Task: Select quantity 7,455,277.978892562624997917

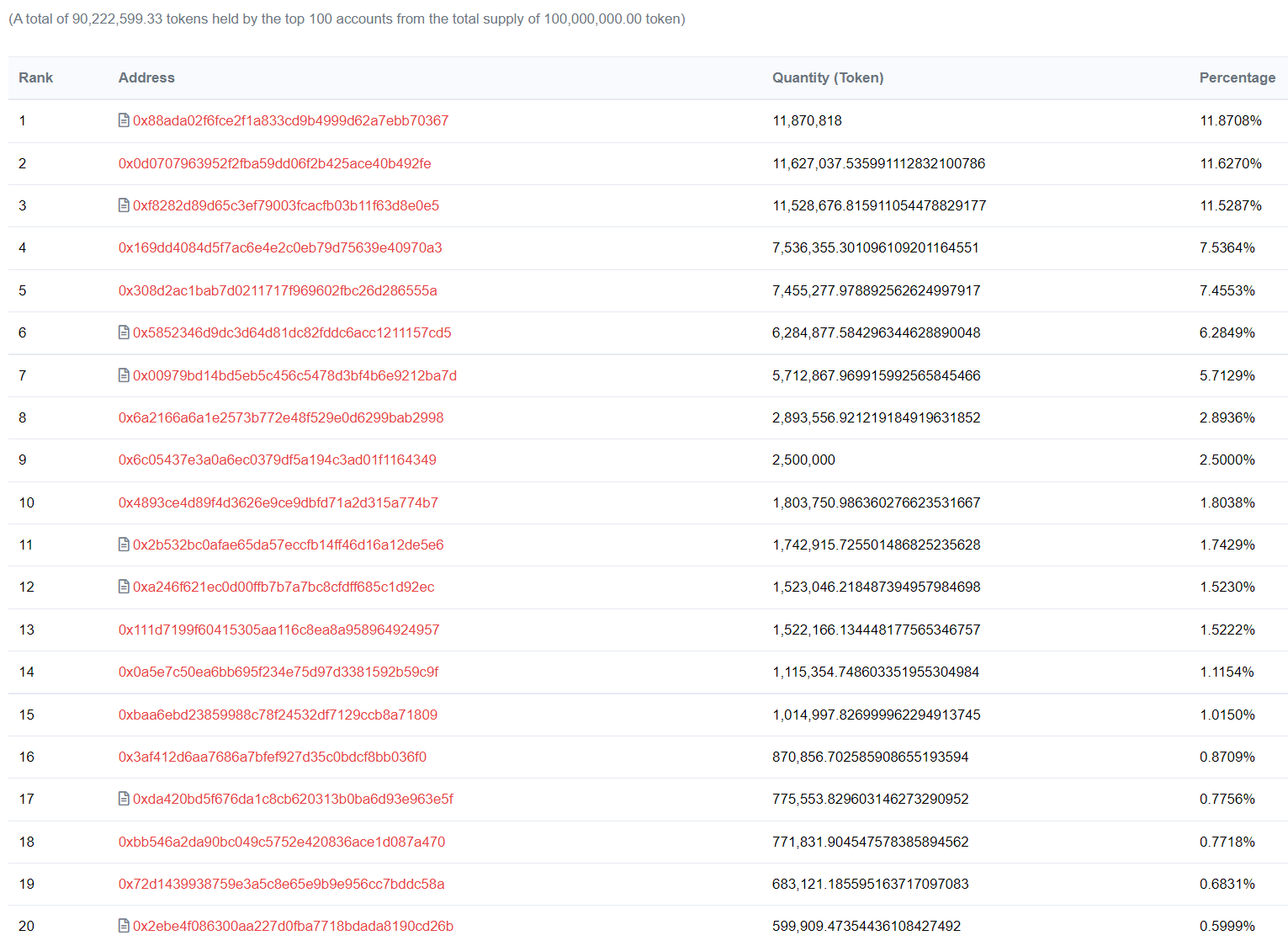Action: 877,290
